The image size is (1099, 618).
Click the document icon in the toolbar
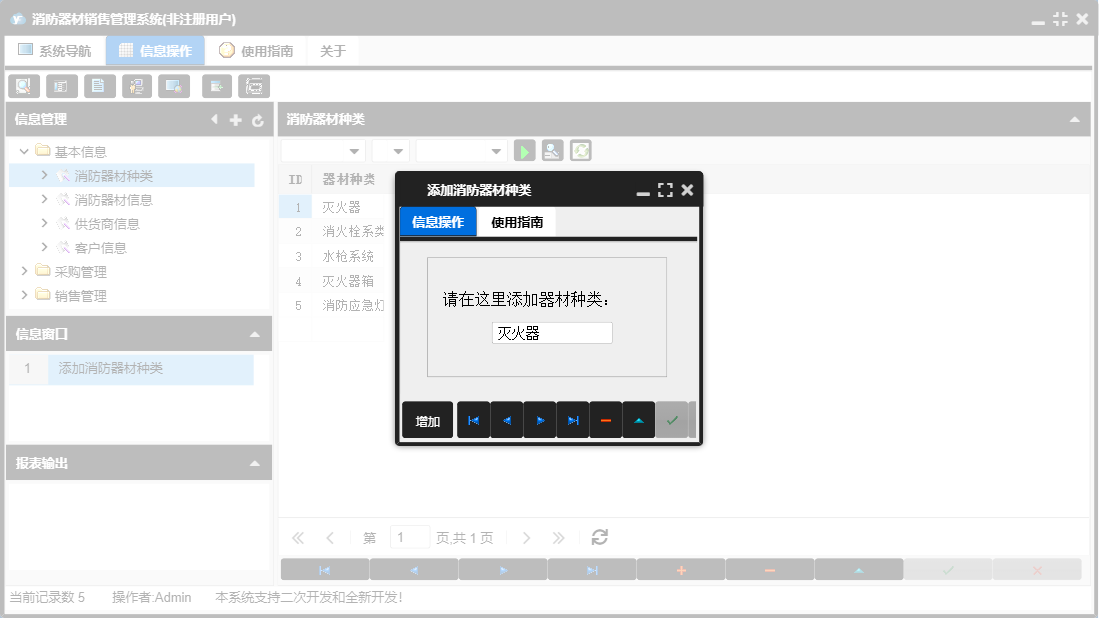tap(99, 86)
